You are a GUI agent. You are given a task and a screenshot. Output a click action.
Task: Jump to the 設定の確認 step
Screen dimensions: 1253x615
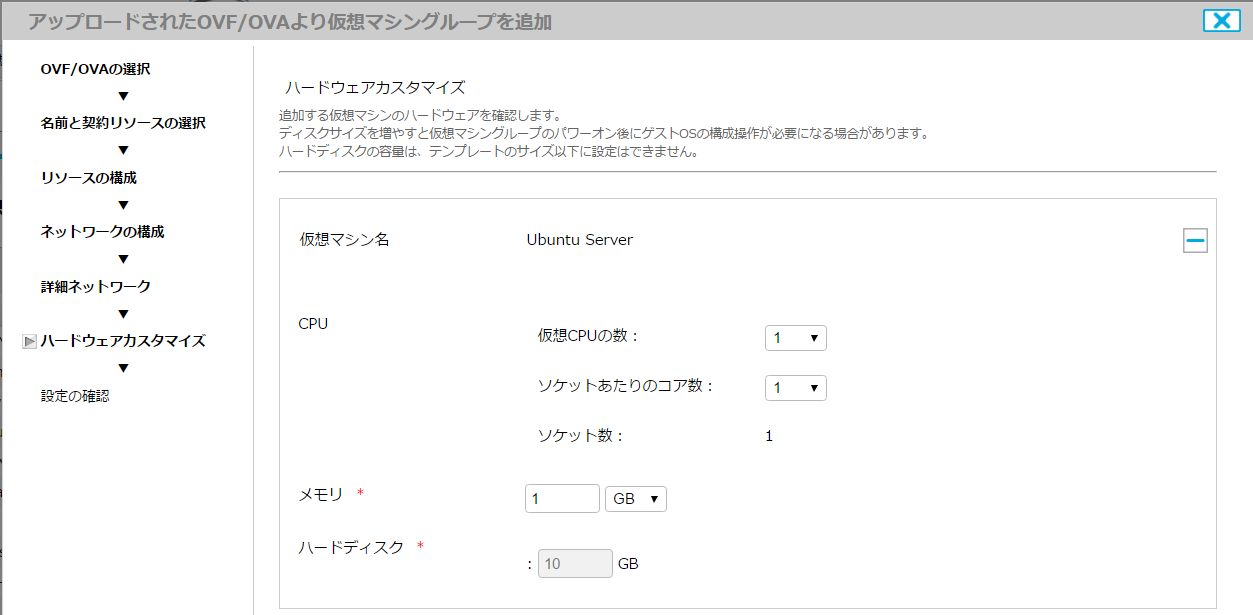click(73, 395)
